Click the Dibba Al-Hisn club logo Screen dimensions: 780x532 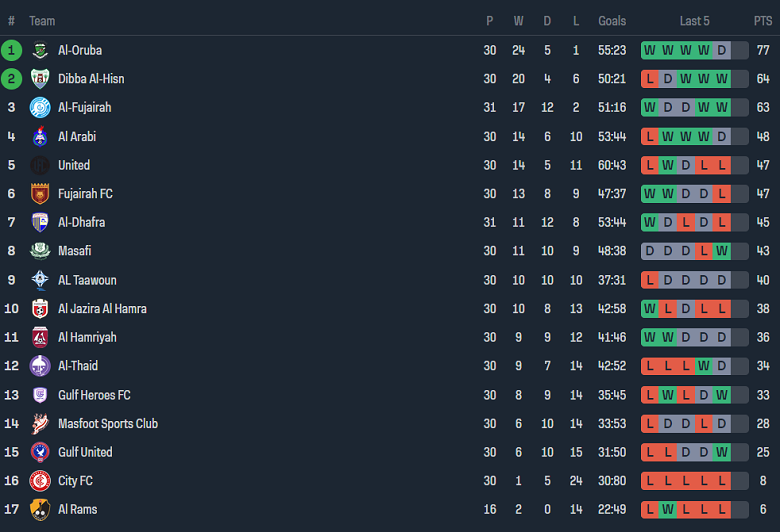click(x=40, y=79)
